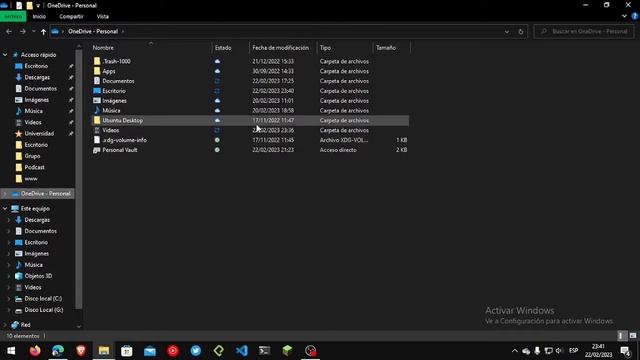Screen dimensions: 640x360
Task: Open the Archivo menu
Action: tap(13, 16)
